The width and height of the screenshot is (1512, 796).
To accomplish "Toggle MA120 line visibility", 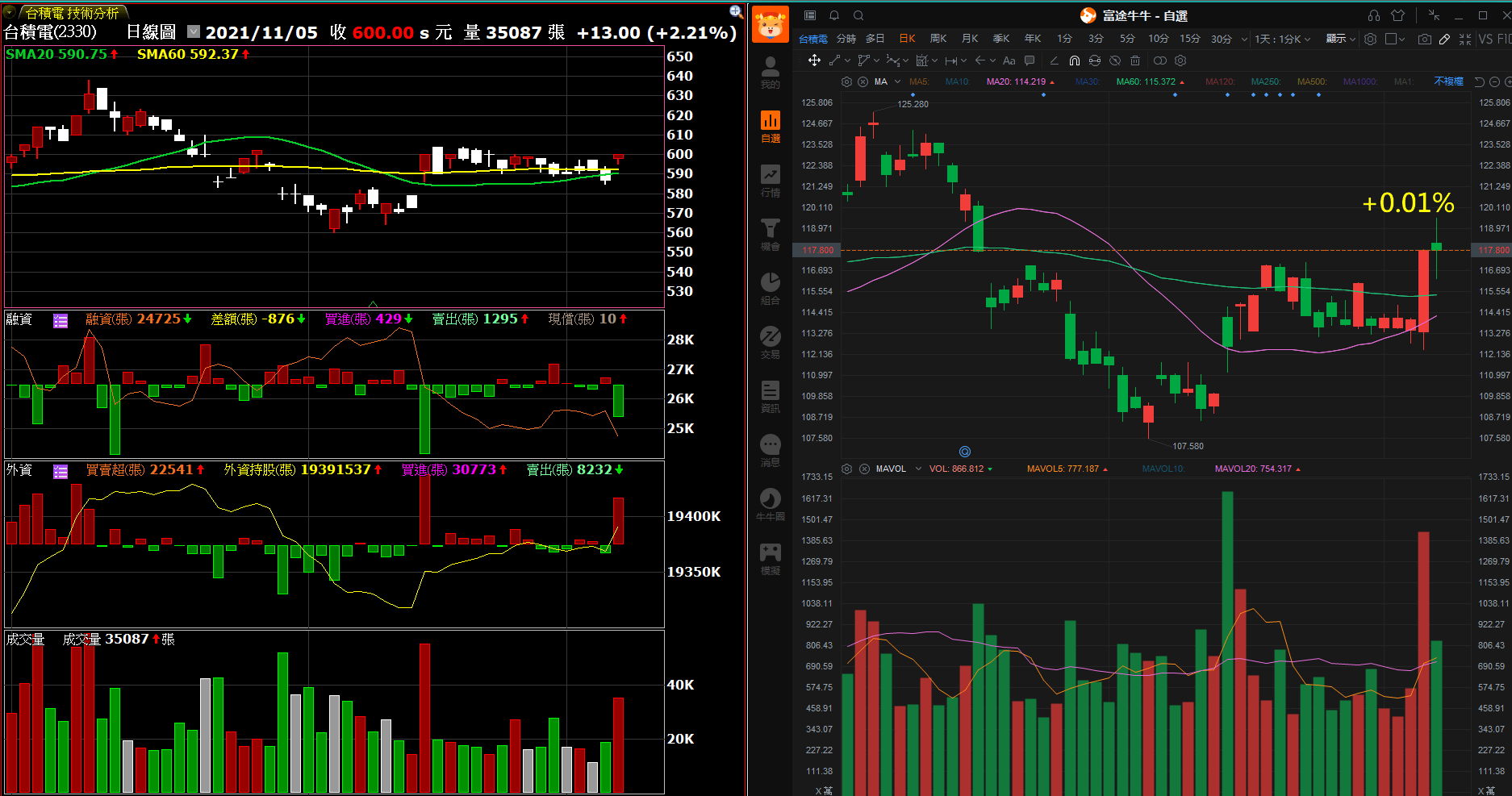I will pos(1220,81).
